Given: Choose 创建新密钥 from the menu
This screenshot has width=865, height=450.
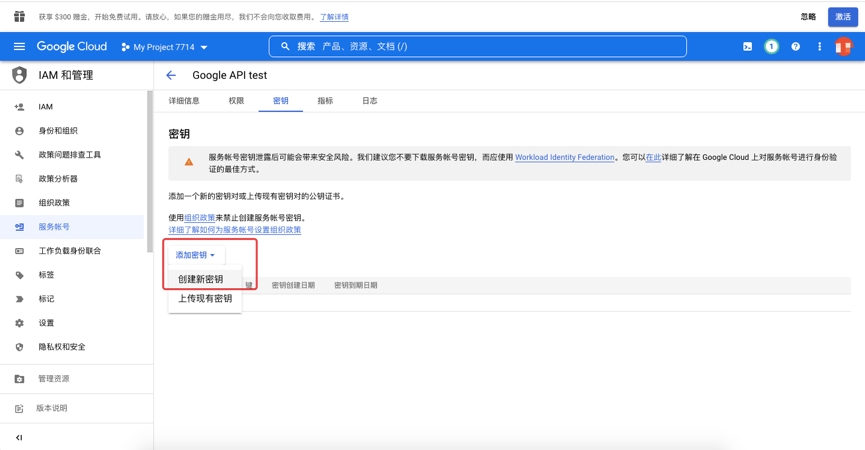Looking at the screenshot, I should point(205,279).
